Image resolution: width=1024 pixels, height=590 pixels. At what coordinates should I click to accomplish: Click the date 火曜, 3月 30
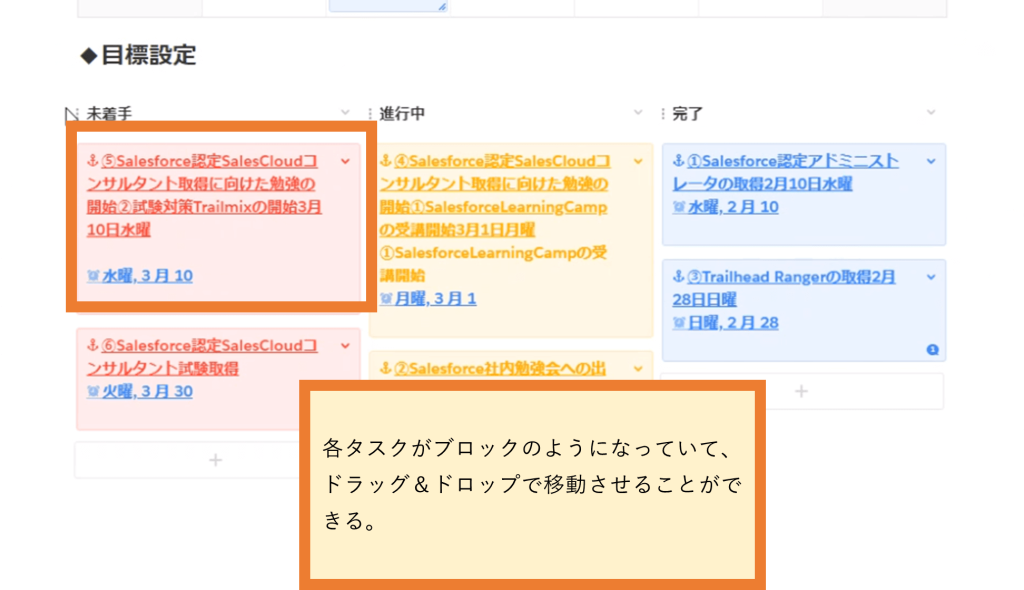point(148,391)
